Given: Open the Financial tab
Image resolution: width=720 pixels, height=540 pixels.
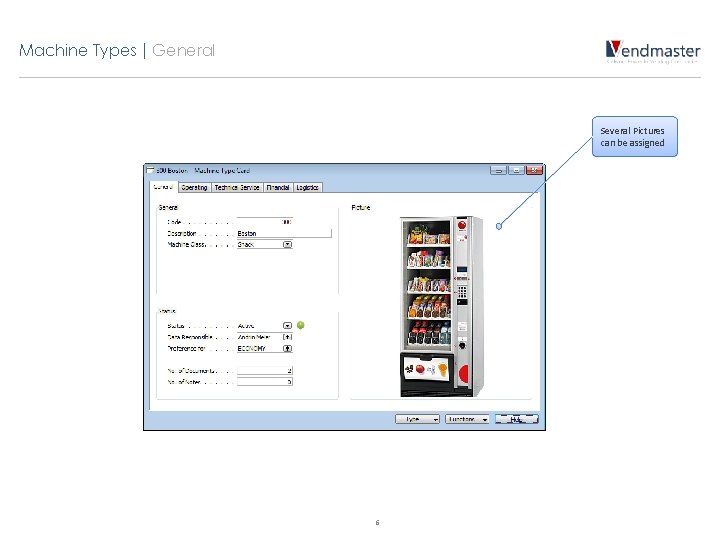Looking at the screenshot, I should (x=278, y=187).
